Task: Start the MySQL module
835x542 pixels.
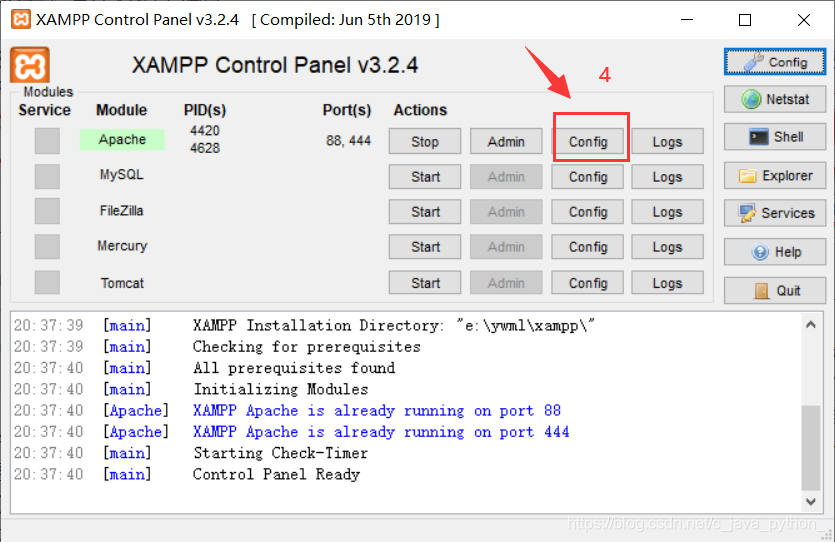Action: [425, 176]
